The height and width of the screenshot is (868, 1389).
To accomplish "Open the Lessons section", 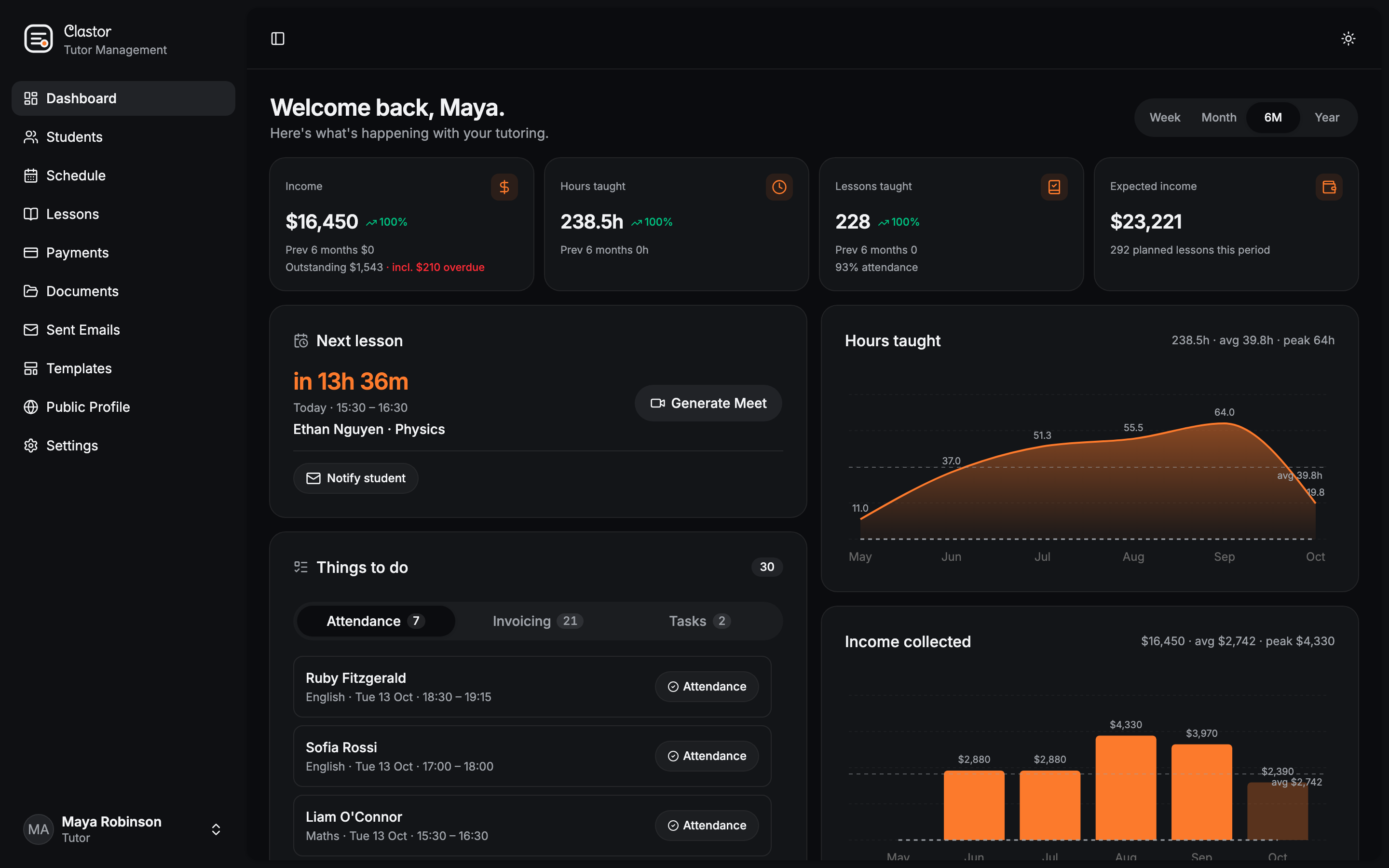I will point(123,214).
